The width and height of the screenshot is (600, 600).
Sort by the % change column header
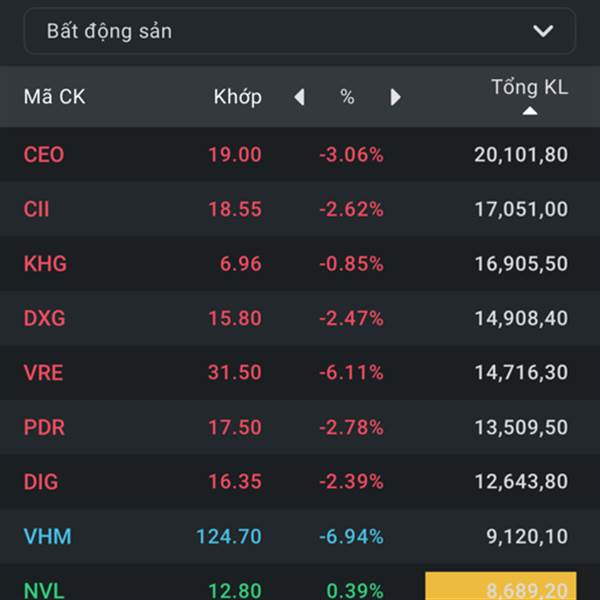pos(347,97)
